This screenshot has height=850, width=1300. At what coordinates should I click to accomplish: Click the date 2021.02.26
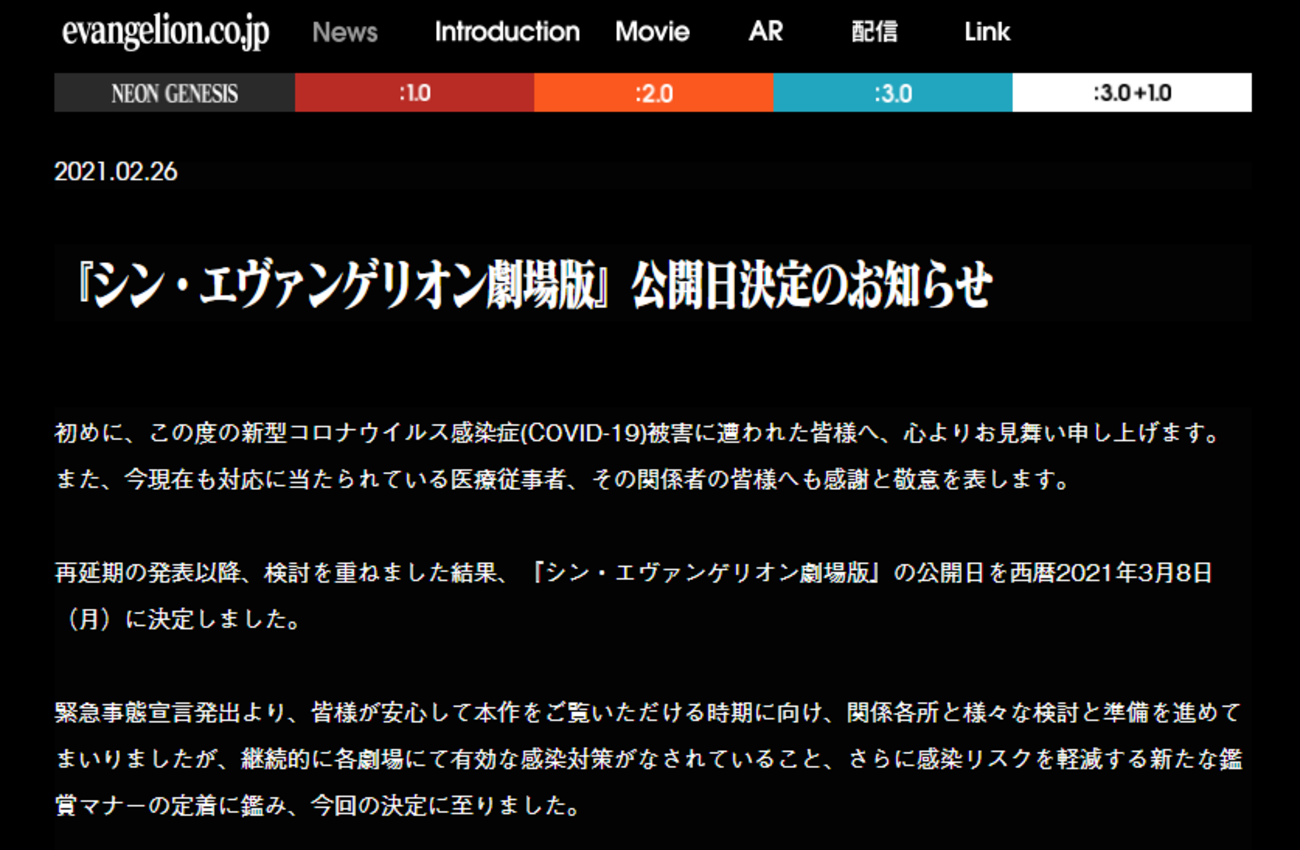(x=116, y=172)
